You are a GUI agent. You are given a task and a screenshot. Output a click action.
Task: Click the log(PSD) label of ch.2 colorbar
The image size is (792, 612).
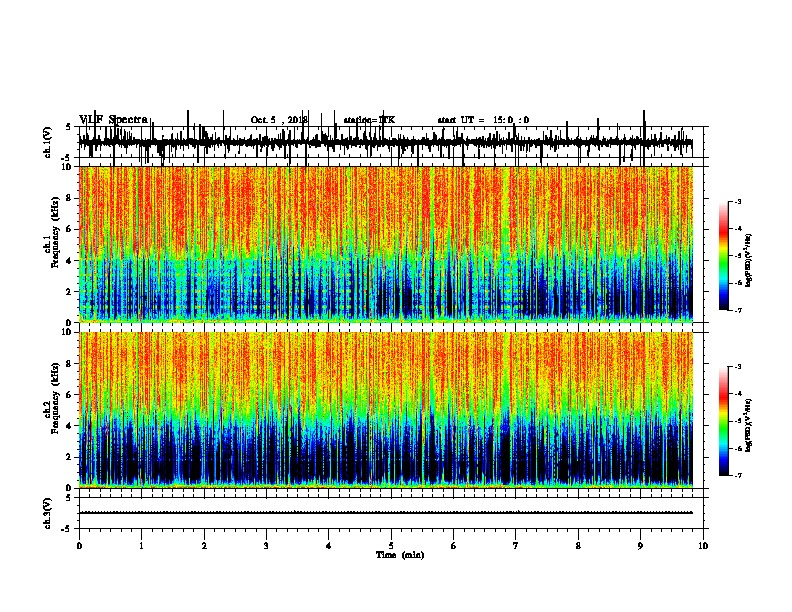click(x=748, y=425)
